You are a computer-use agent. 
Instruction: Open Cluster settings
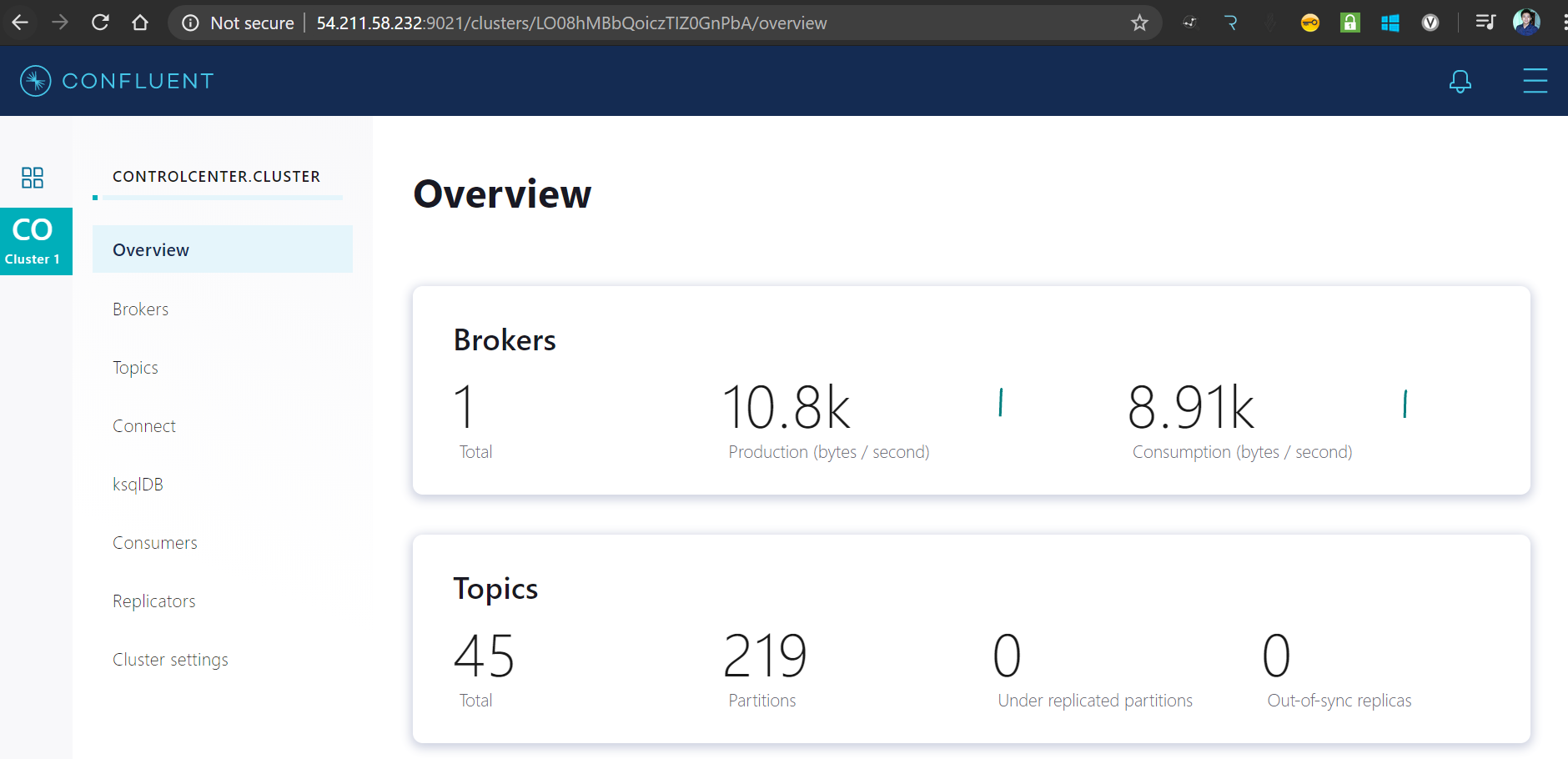170,660
